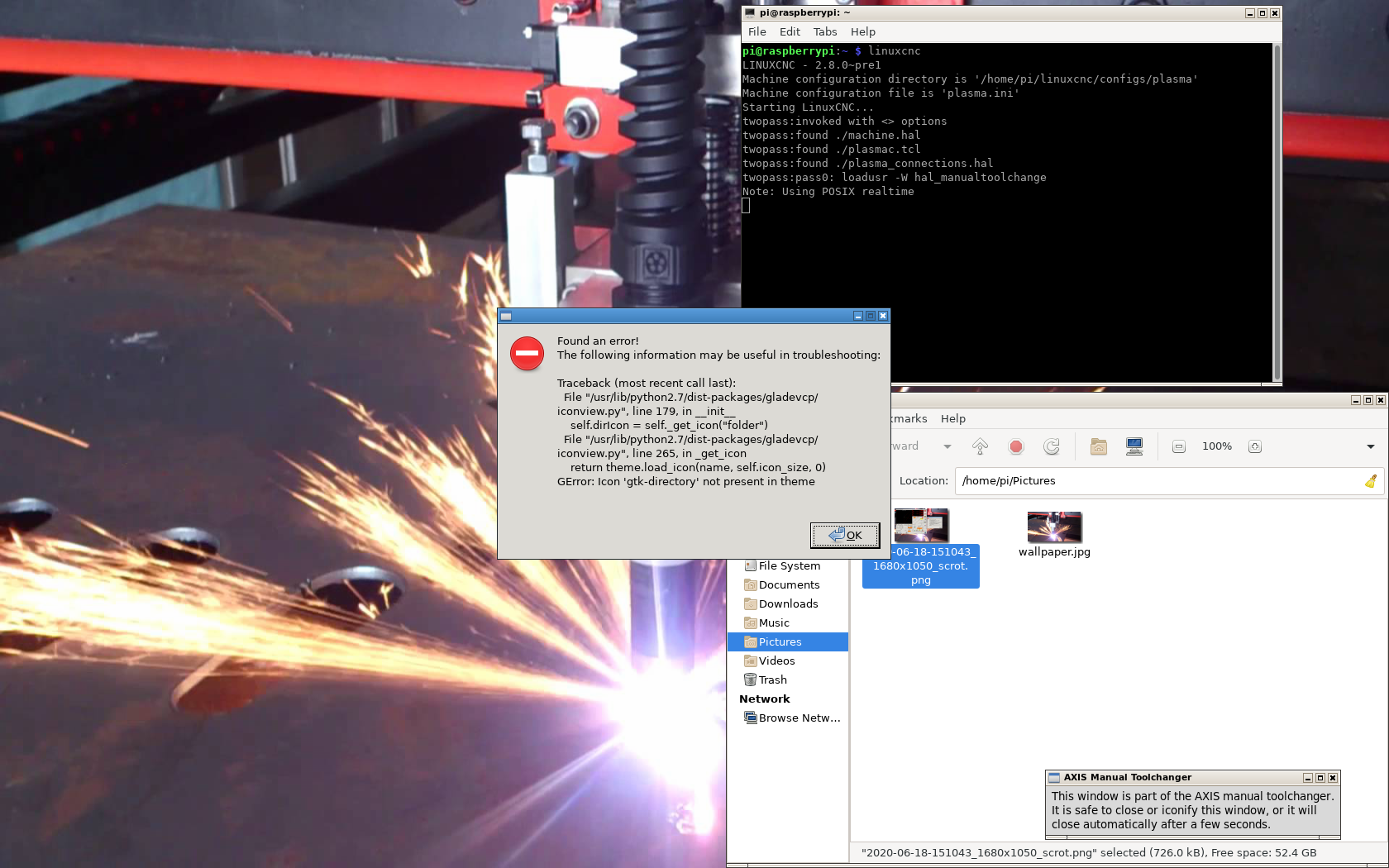Click the status bar selection text
The image size is (1389, 868).
(x=1089, y=853)
